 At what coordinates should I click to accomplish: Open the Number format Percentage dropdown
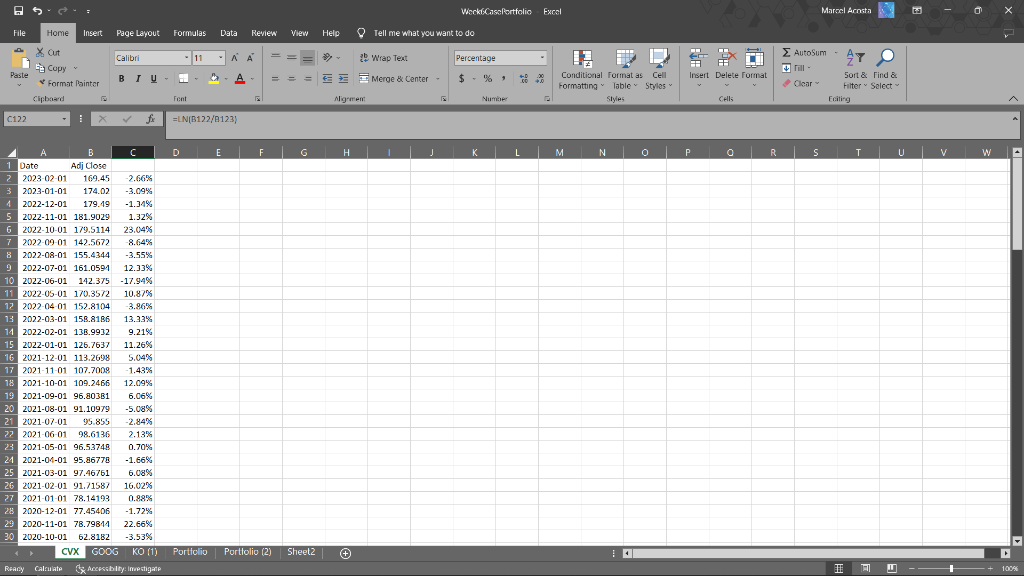click(x=542, y=58)
